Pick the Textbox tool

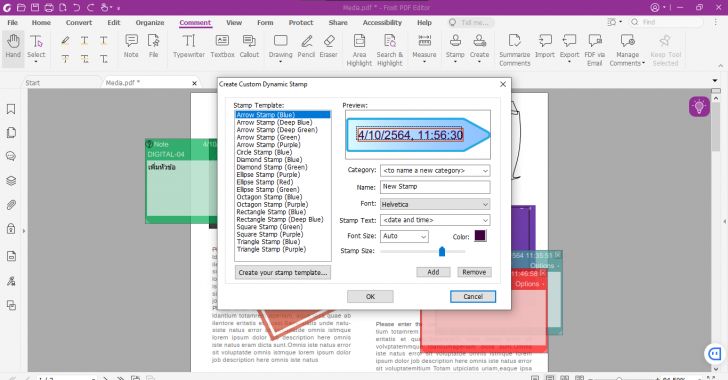(222, 46)
